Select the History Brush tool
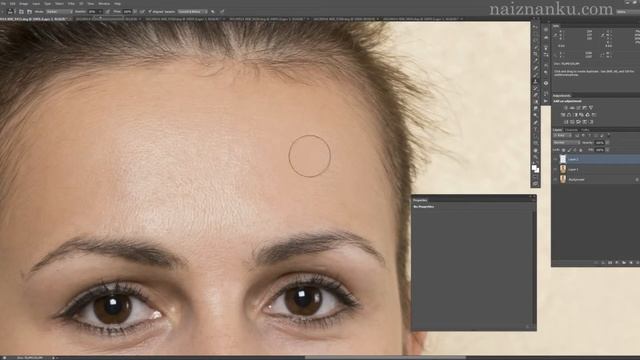Image resolution: width=640 pixels, height=360 pixels. tap(536, 88)
